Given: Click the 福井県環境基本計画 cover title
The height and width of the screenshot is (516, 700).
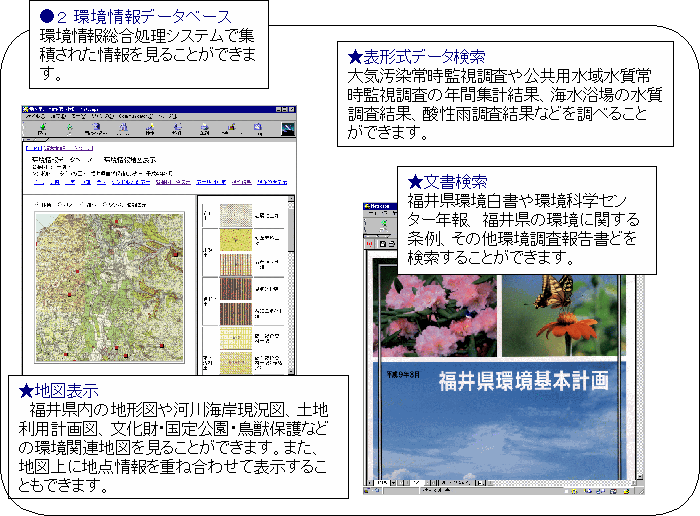Looking at the screenshot, I should click(524, 382).
